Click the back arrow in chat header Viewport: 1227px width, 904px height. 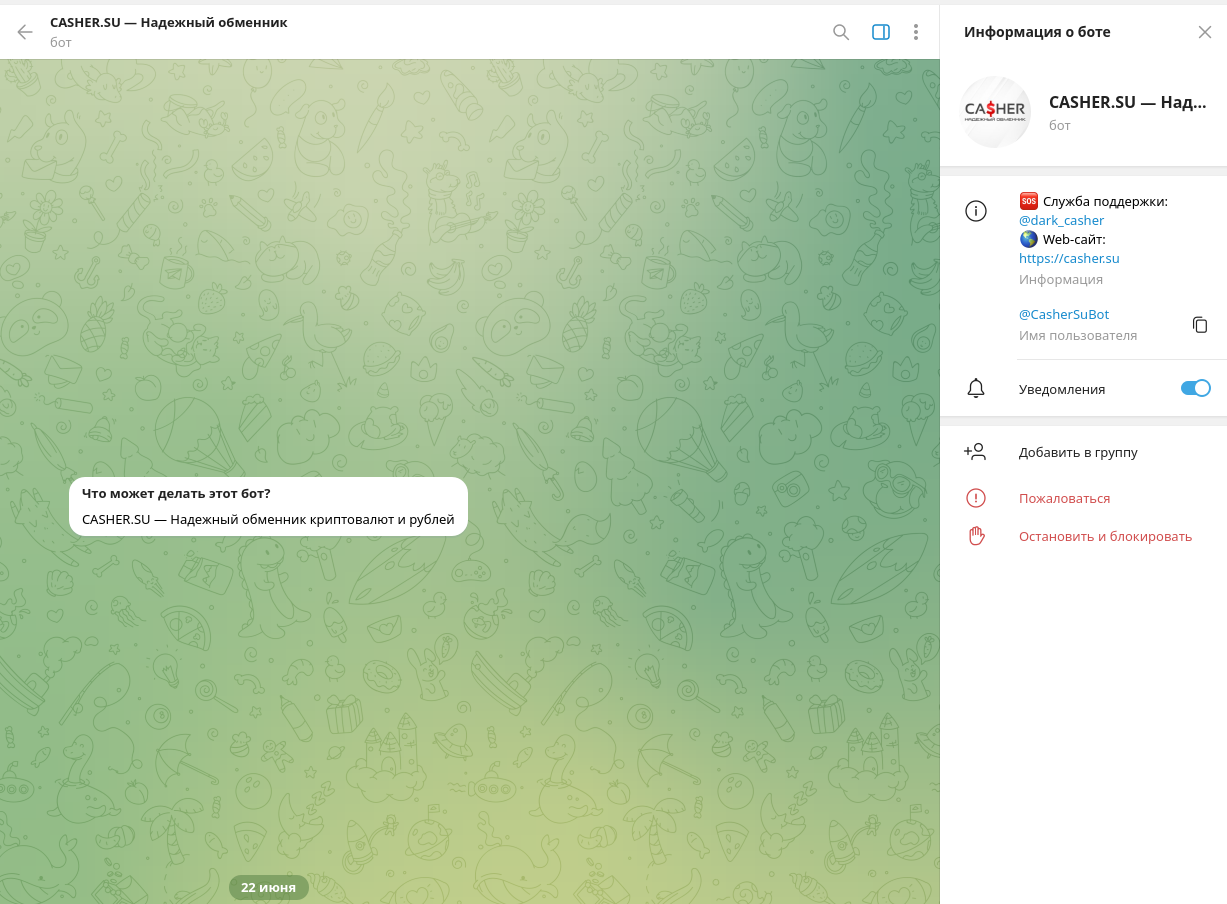25,32
